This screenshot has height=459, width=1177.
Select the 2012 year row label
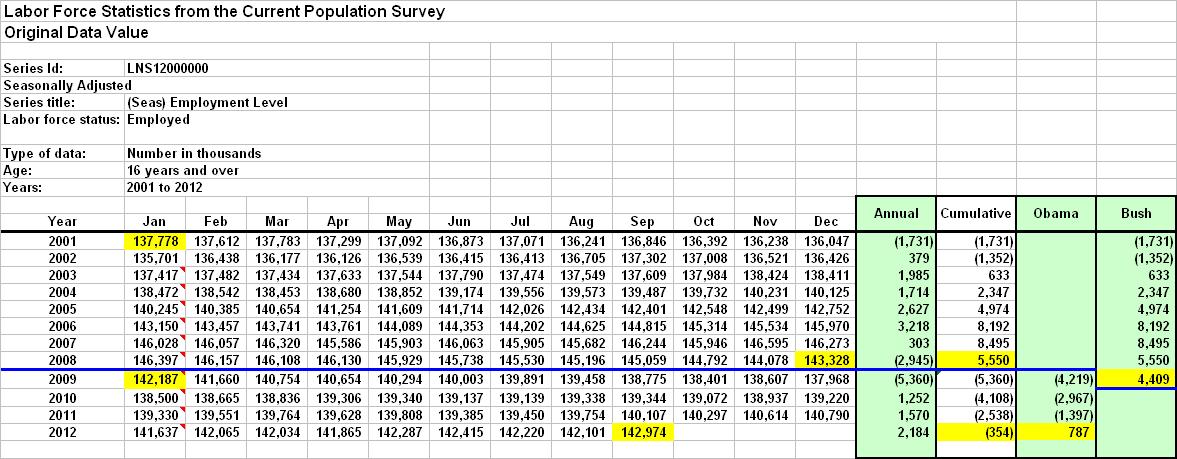click(x=62, y=432)
